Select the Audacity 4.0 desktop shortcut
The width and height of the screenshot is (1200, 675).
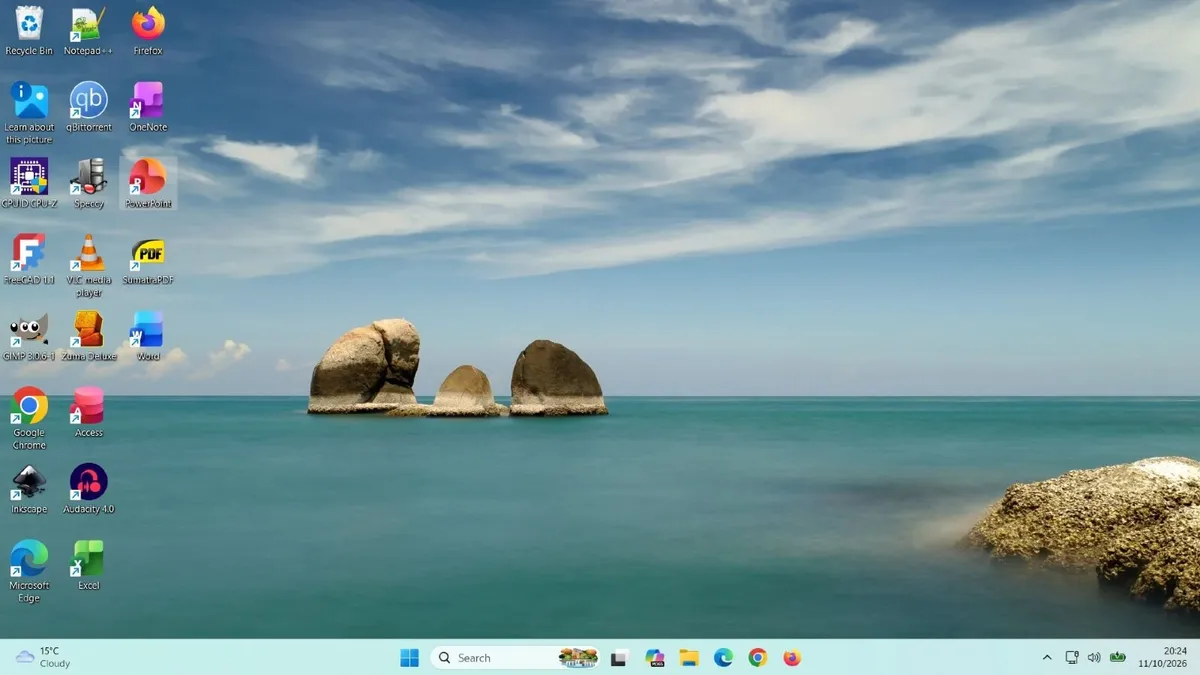[x=88, y=489]
